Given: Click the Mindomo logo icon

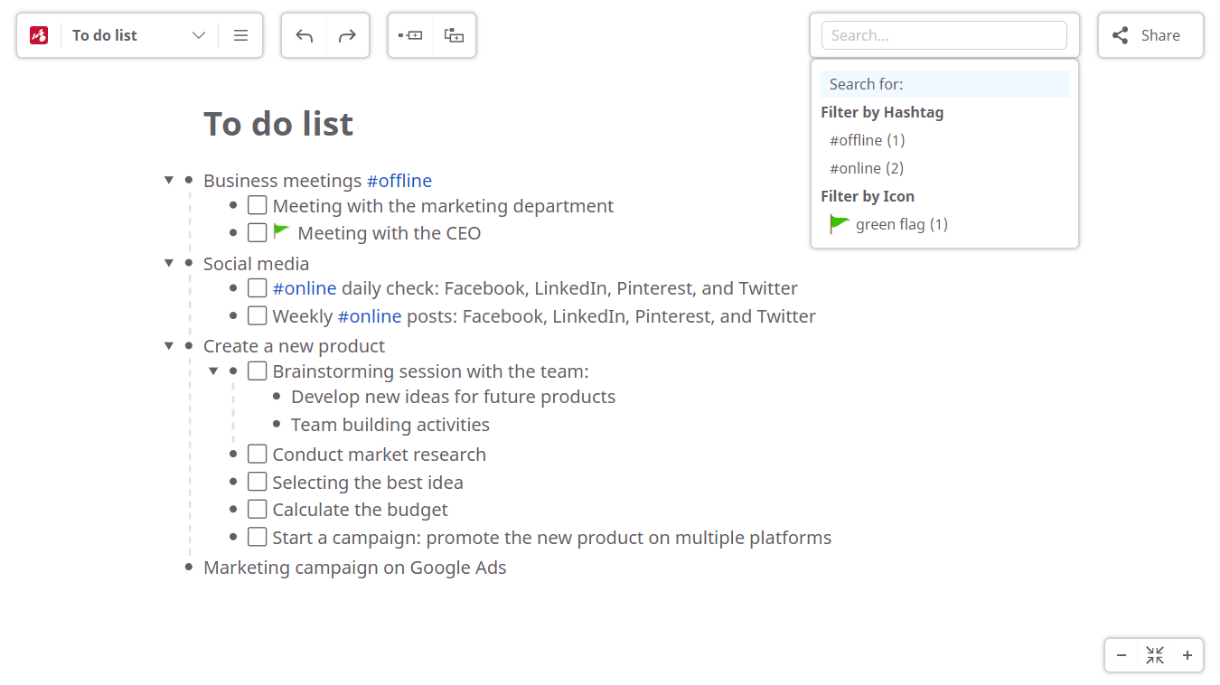Looking at the screenshot, I should pyautogui.click(x=38, y=34).
